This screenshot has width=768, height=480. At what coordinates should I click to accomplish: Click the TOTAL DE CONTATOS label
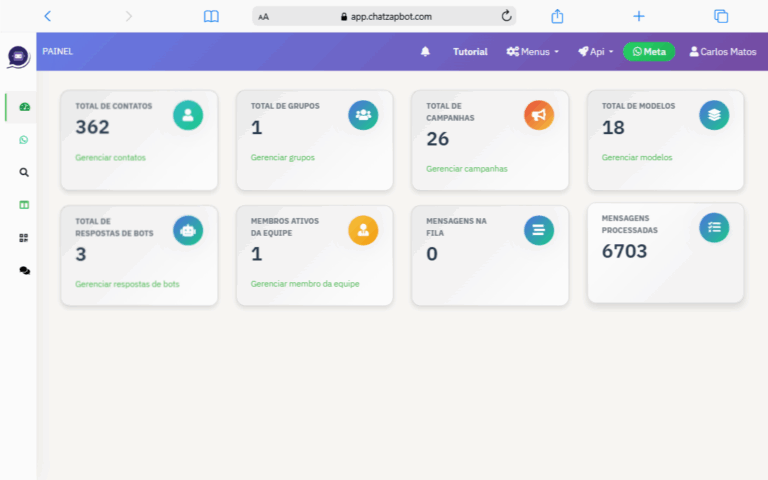click(114, 106)
